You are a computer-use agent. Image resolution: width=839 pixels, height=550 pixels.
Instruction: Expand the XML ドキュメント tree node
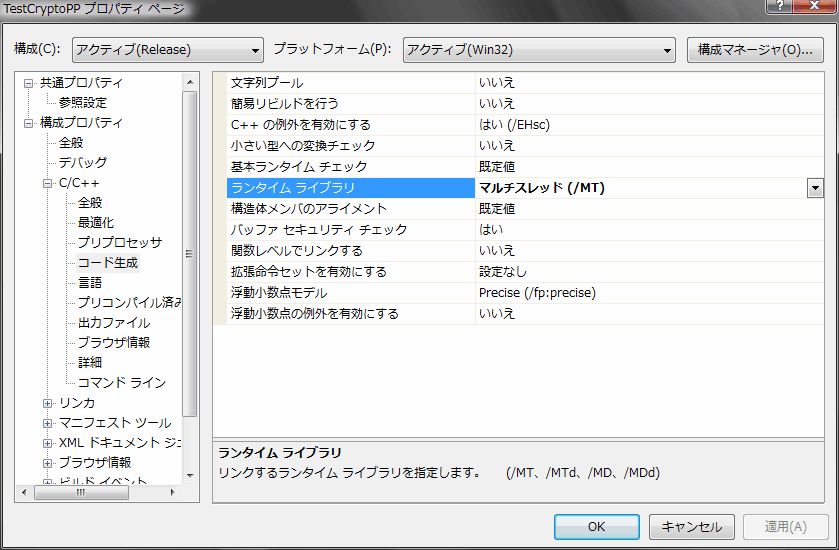click(48, 443)
